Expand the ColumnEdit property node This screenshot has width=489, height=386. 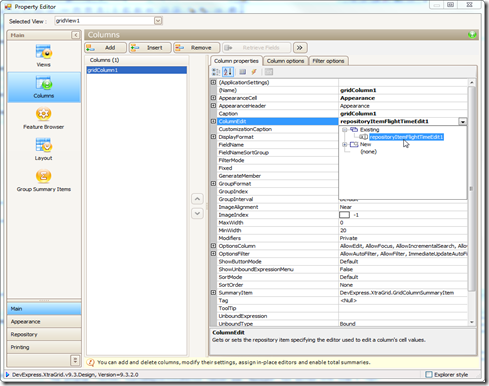pyautogui.click(x=213, y=121)
